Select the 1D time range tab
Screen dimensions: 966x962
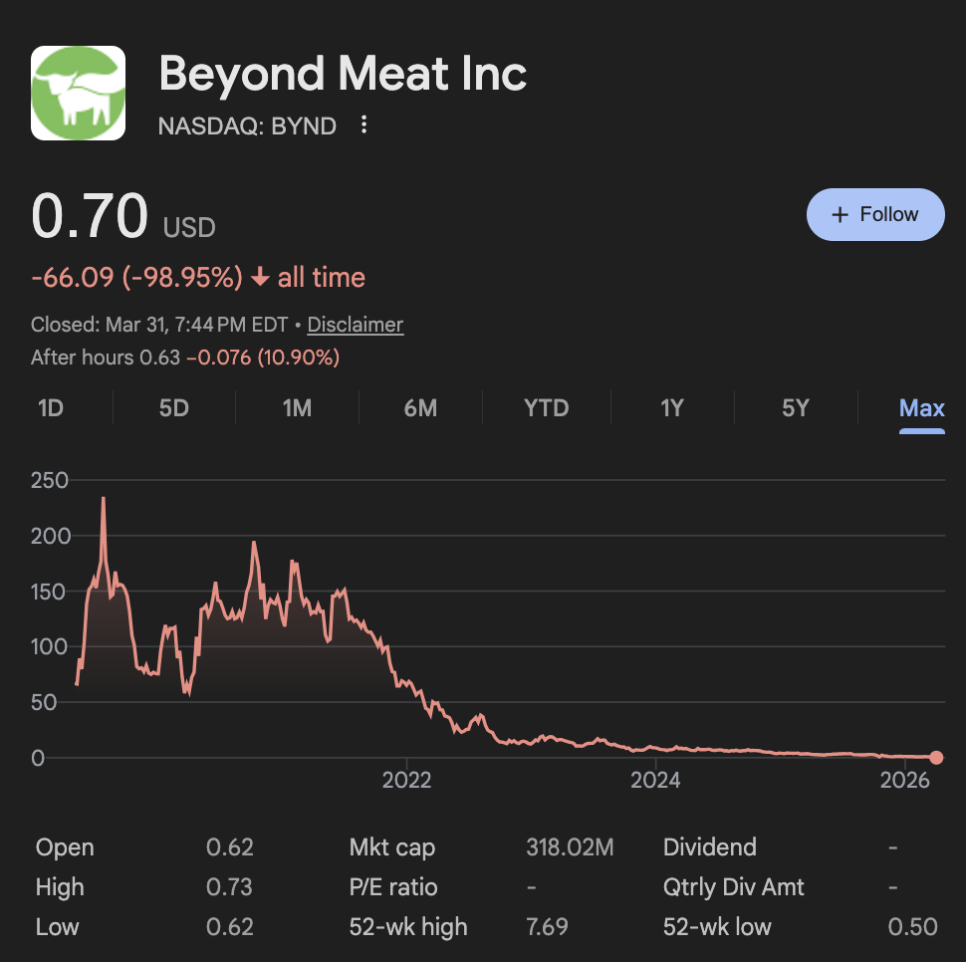[50, 408]
